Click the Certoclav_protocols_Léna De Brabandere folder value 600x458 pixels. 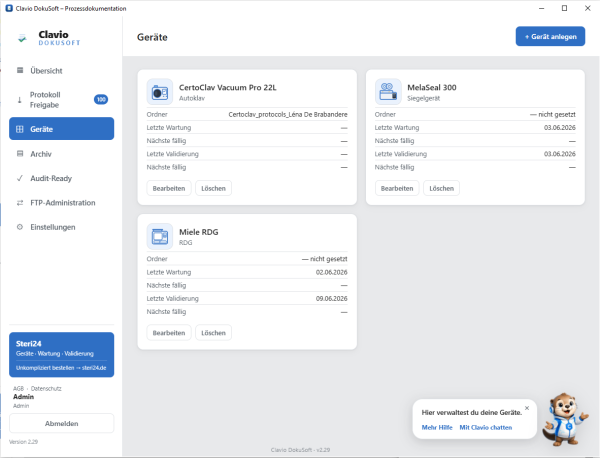pos(288,114)
